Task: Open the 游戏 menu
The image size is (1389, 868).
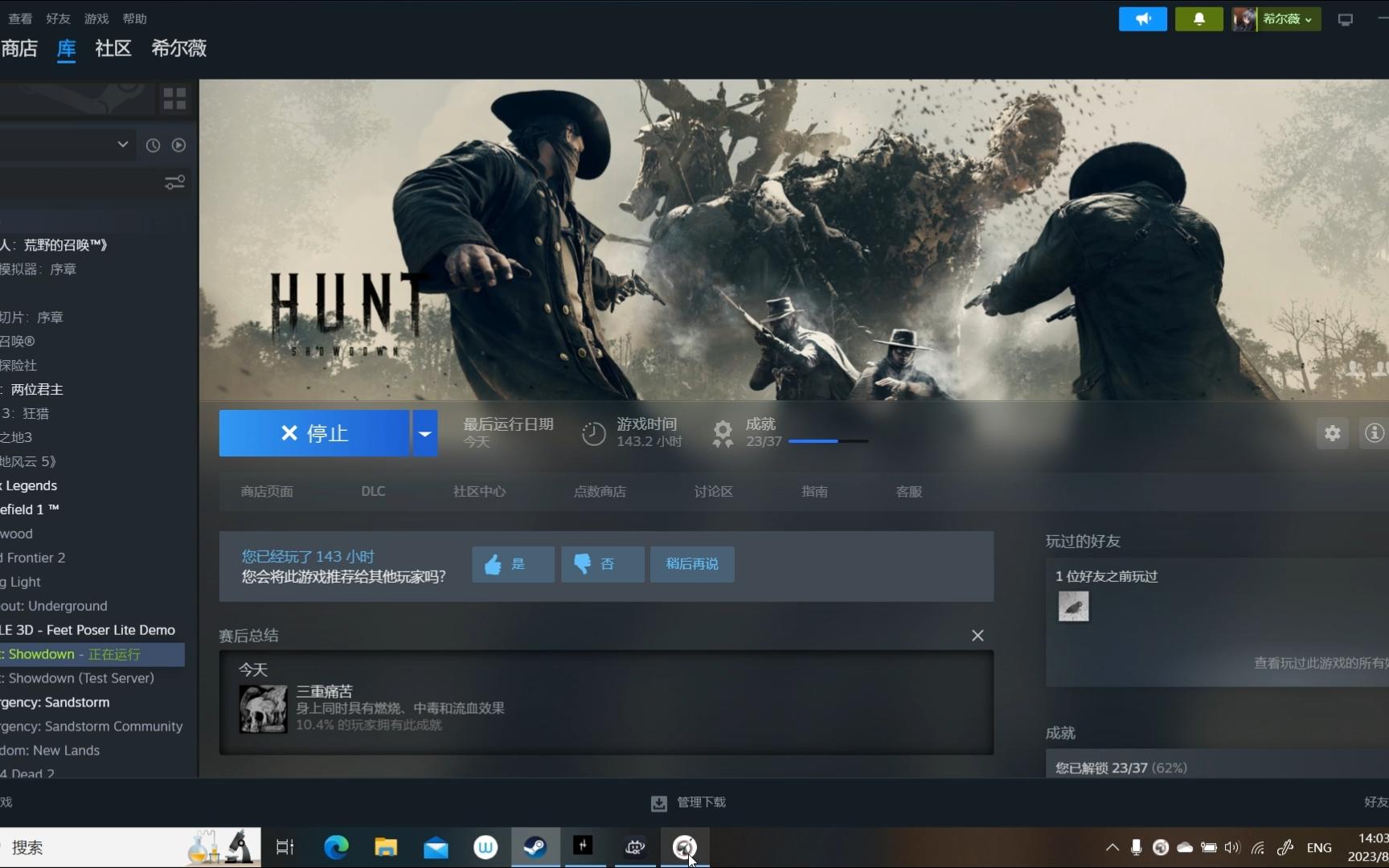Action: click(96, 18)
